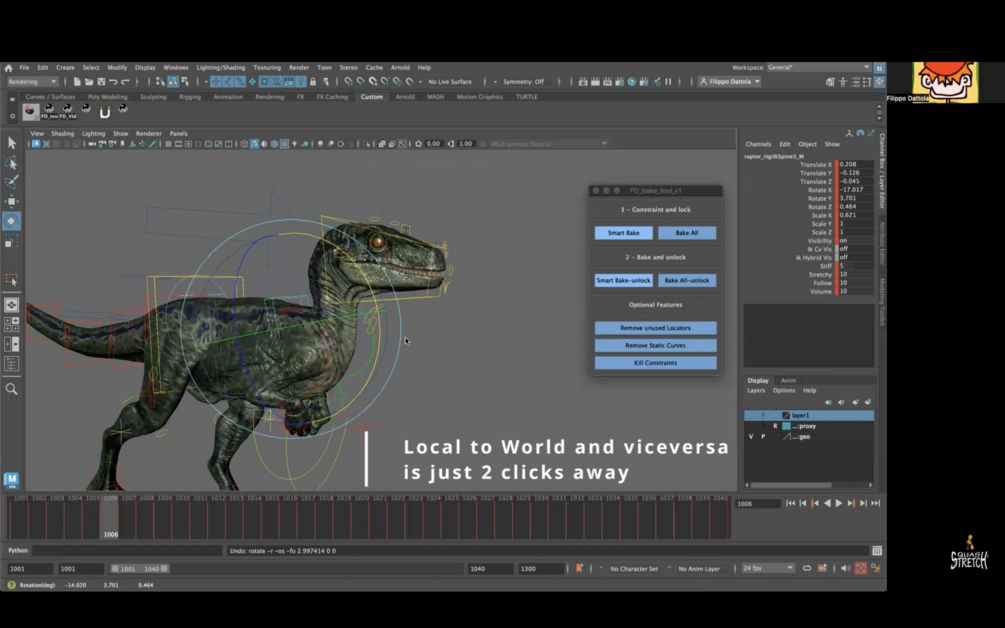Screen dimensions: 1005x628
Task: Select the active Rotate tool
Action: 12,221
